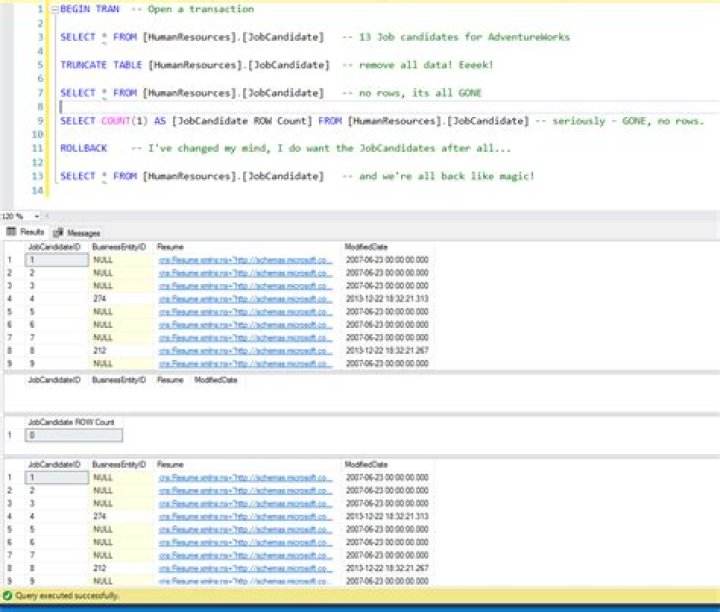Open the 120 % zoom level dropdown
720x612 pixels.
coord(36,216)
